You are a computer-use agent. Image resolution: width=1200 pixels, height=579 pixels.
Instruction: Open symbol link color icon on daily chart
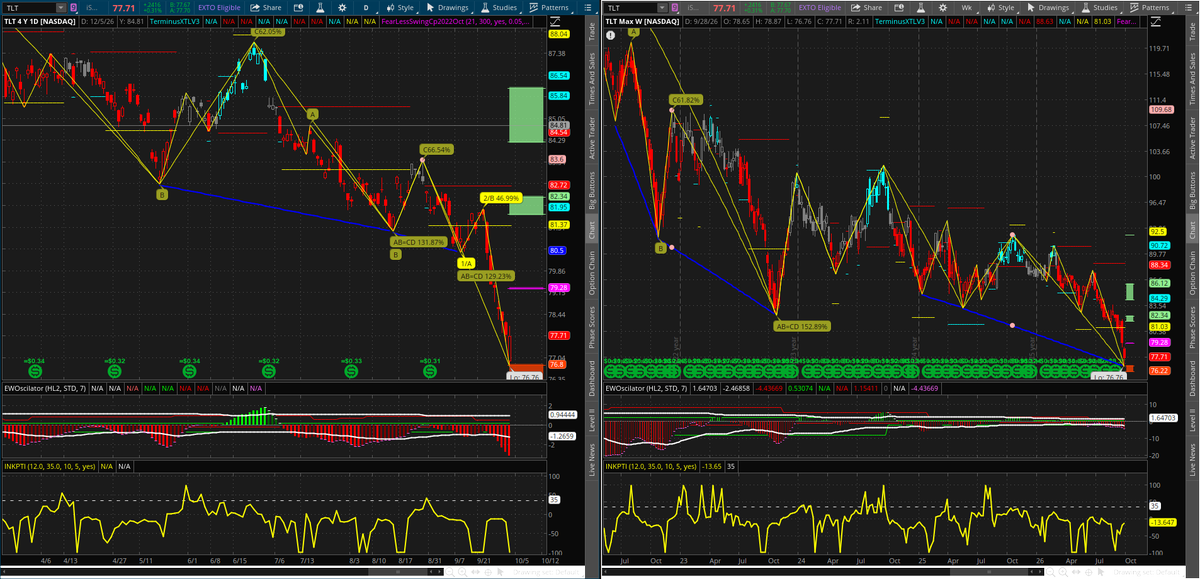(74, 7)
